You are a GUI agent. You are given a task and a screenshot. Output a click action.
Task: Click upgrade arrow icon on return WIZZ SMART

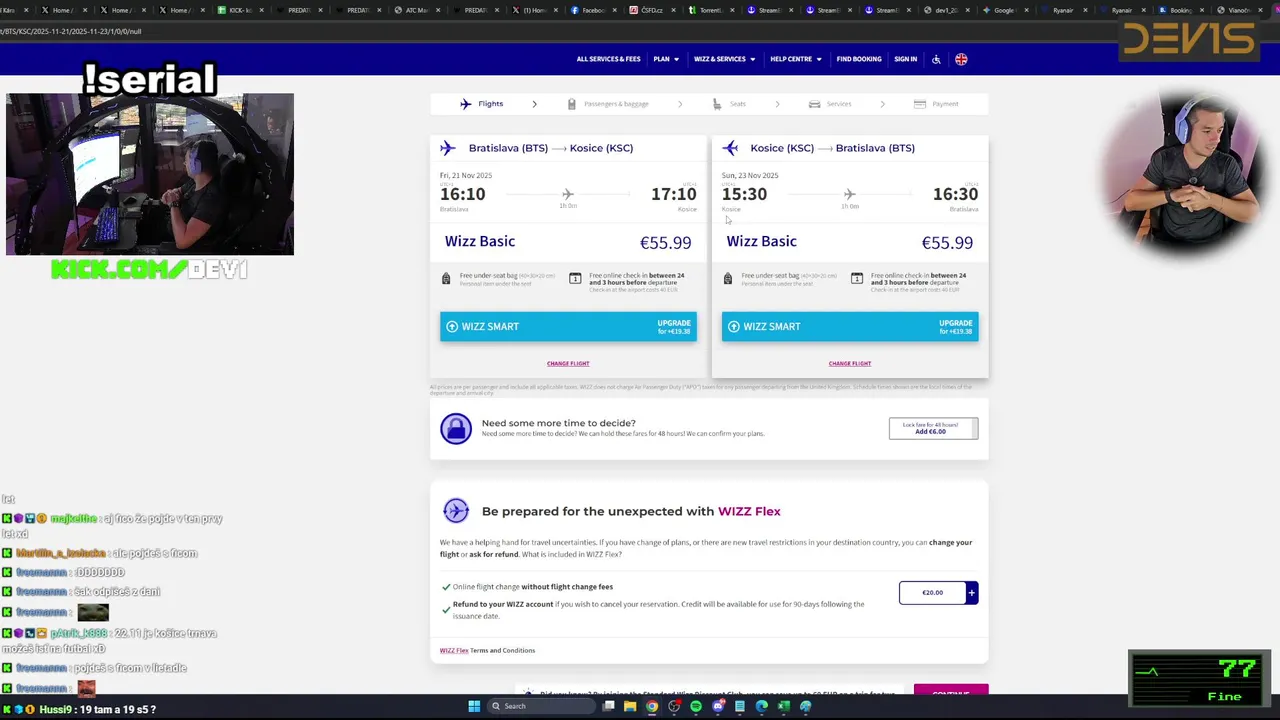coord(734,326)
